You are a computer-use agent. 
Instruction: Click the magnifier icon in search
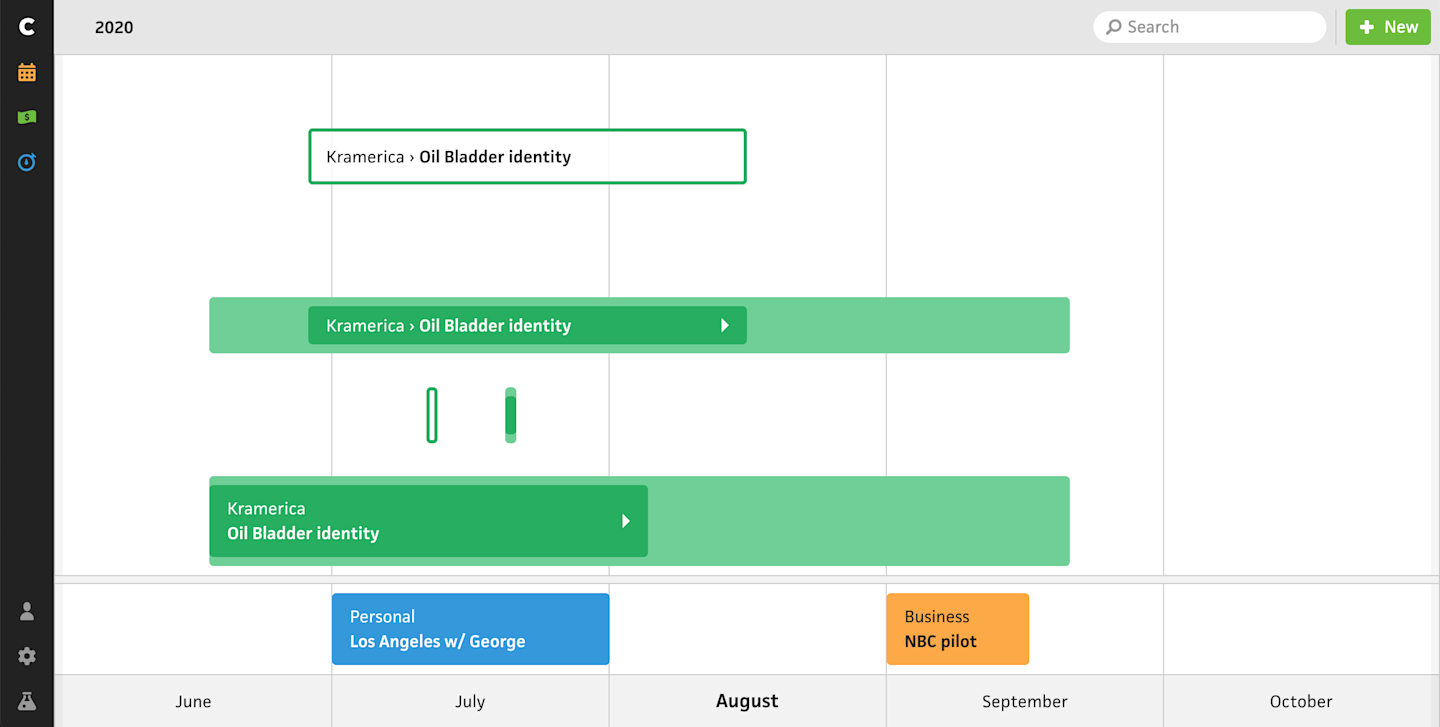(1113, 27)
